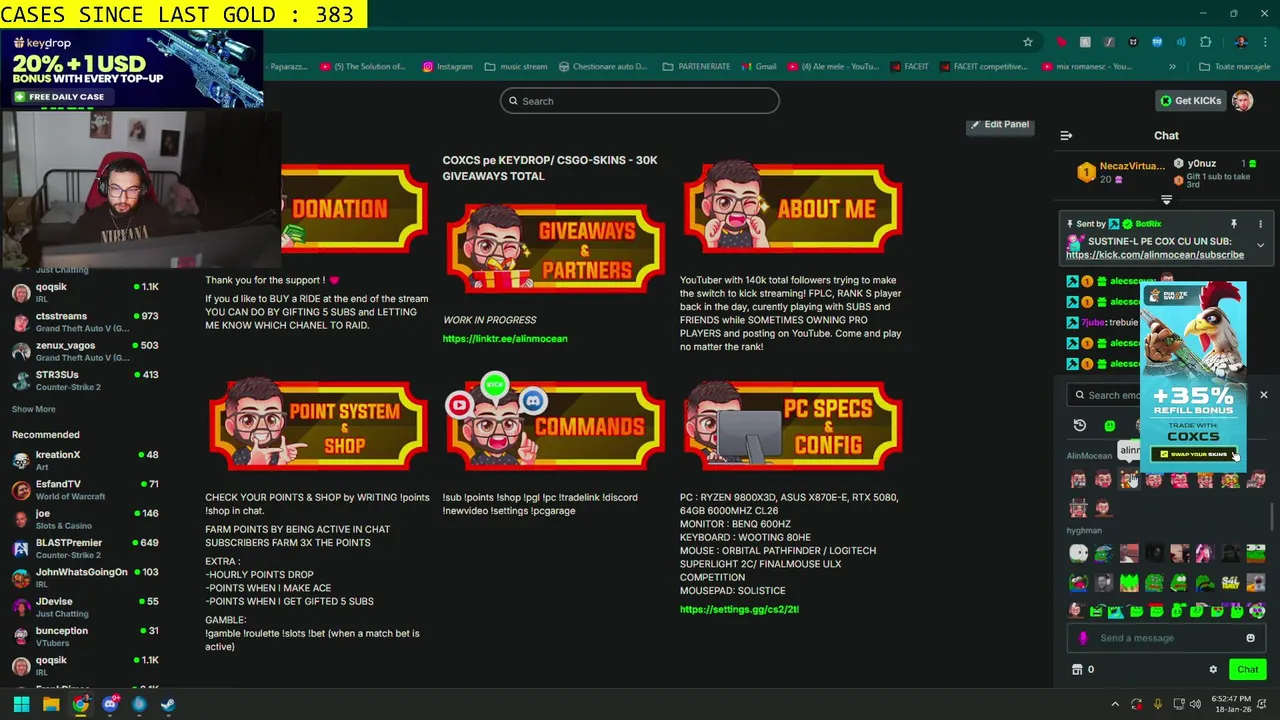Image resolution: width=1280 pixels, height=720 pixels.
Task: Click the Send a message input
Action: point(1165,638)
